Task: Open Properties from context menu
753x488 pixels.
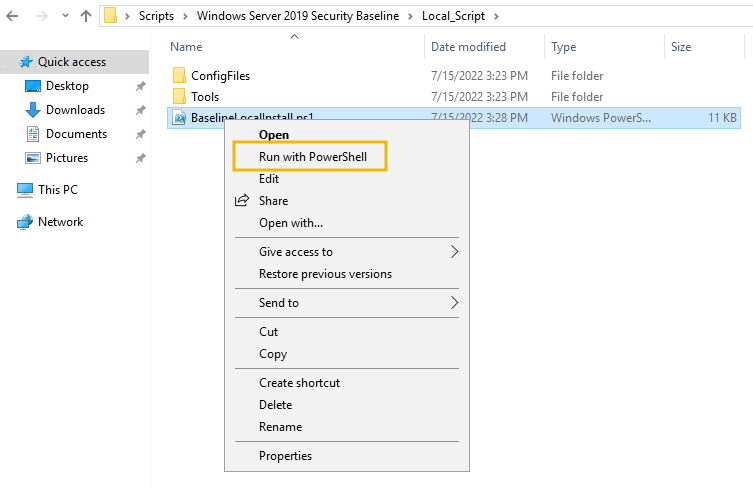Action: [285, 456]
